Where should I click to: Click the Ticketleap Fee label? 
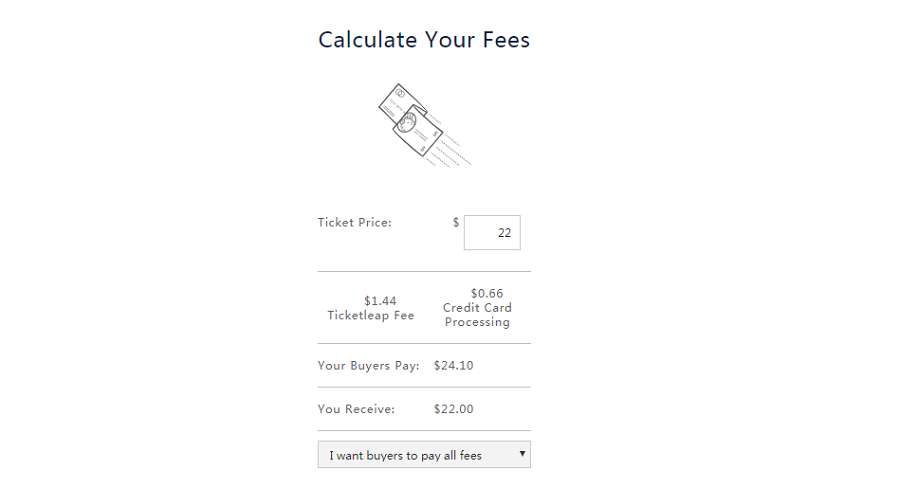tap(371, 315)
